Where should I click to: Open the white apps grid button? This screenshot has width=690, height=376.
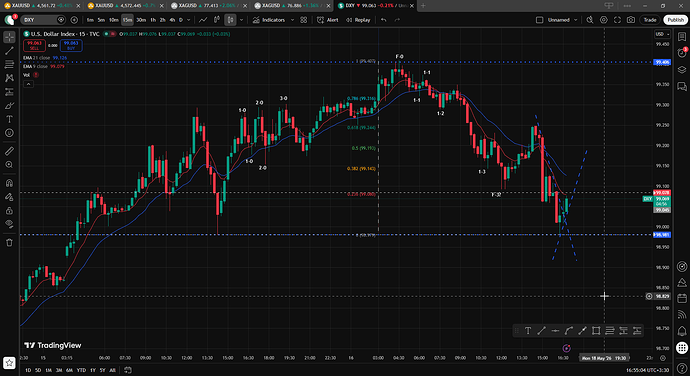tap(682, 348)
